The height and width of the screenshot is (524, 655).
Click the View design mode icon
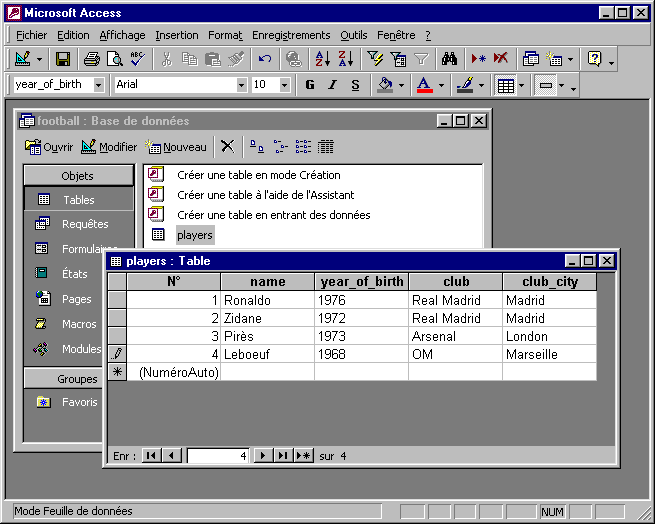point(23,59)
